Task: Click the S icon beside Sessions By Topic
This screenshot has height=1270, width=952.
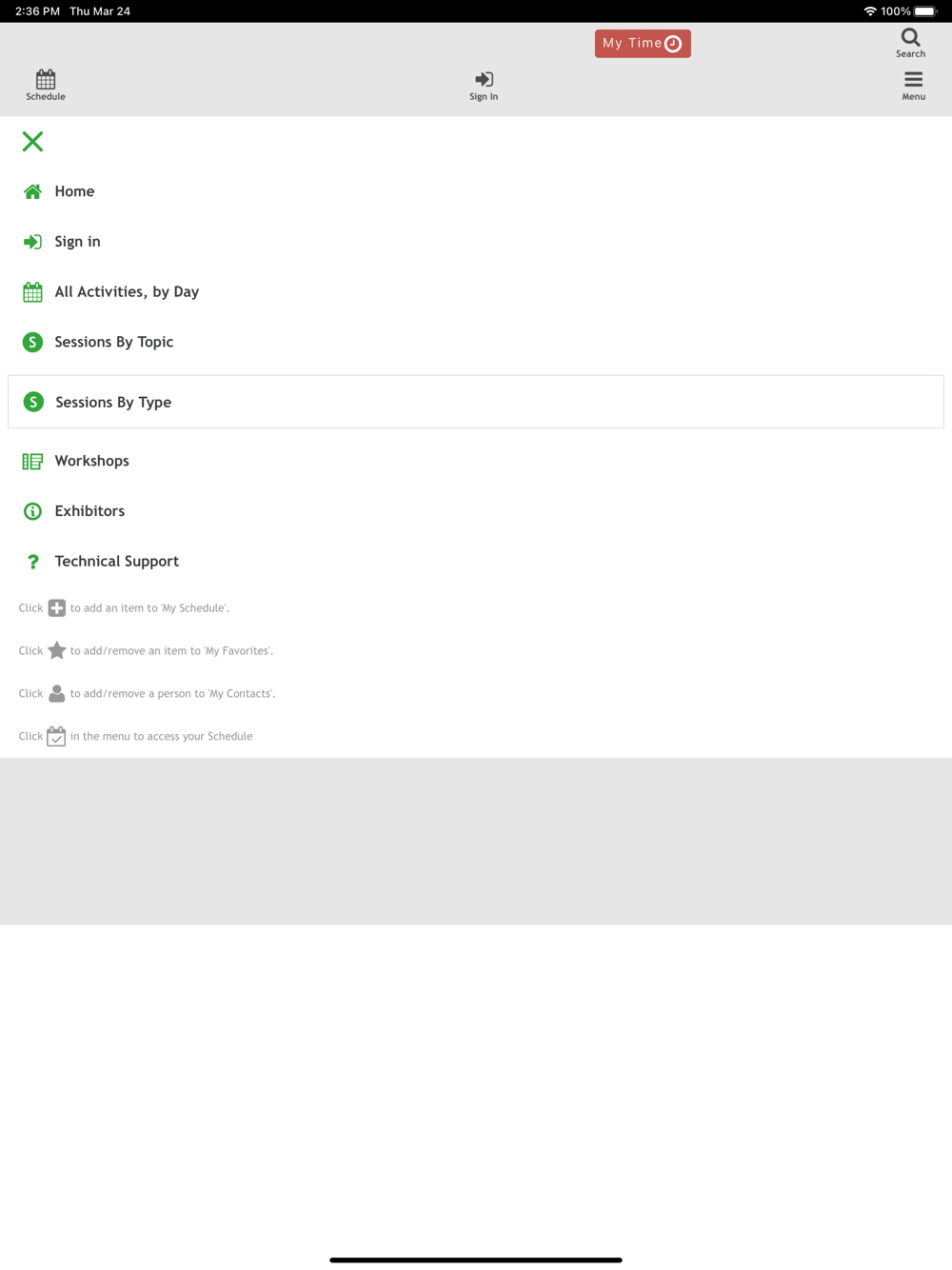Action: (32, 342)
